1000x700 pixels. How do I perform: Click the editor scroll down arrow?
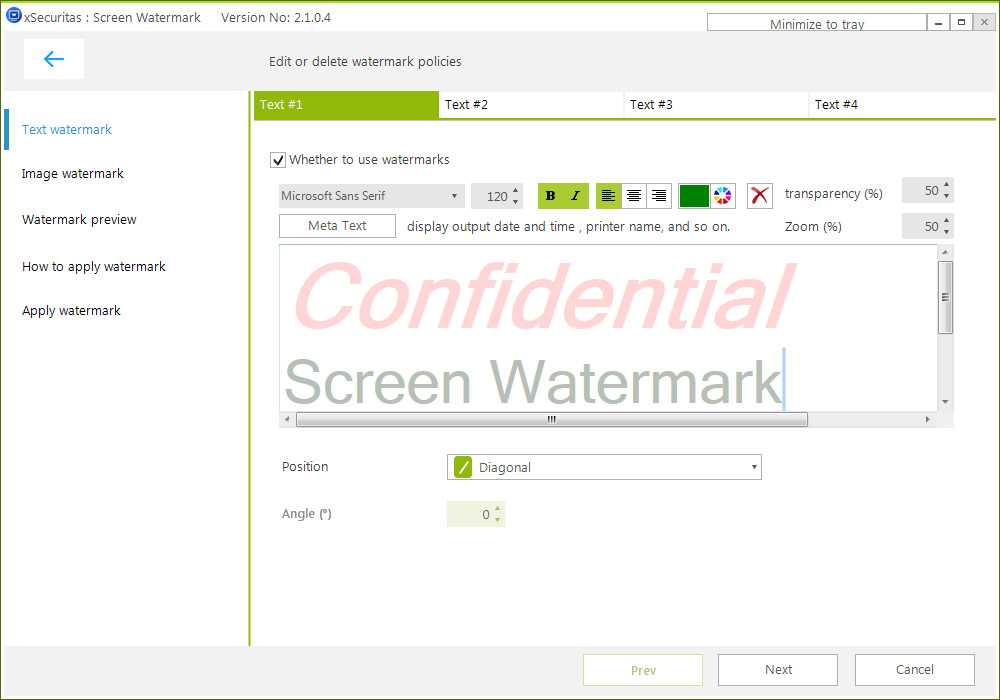(945, 402)
